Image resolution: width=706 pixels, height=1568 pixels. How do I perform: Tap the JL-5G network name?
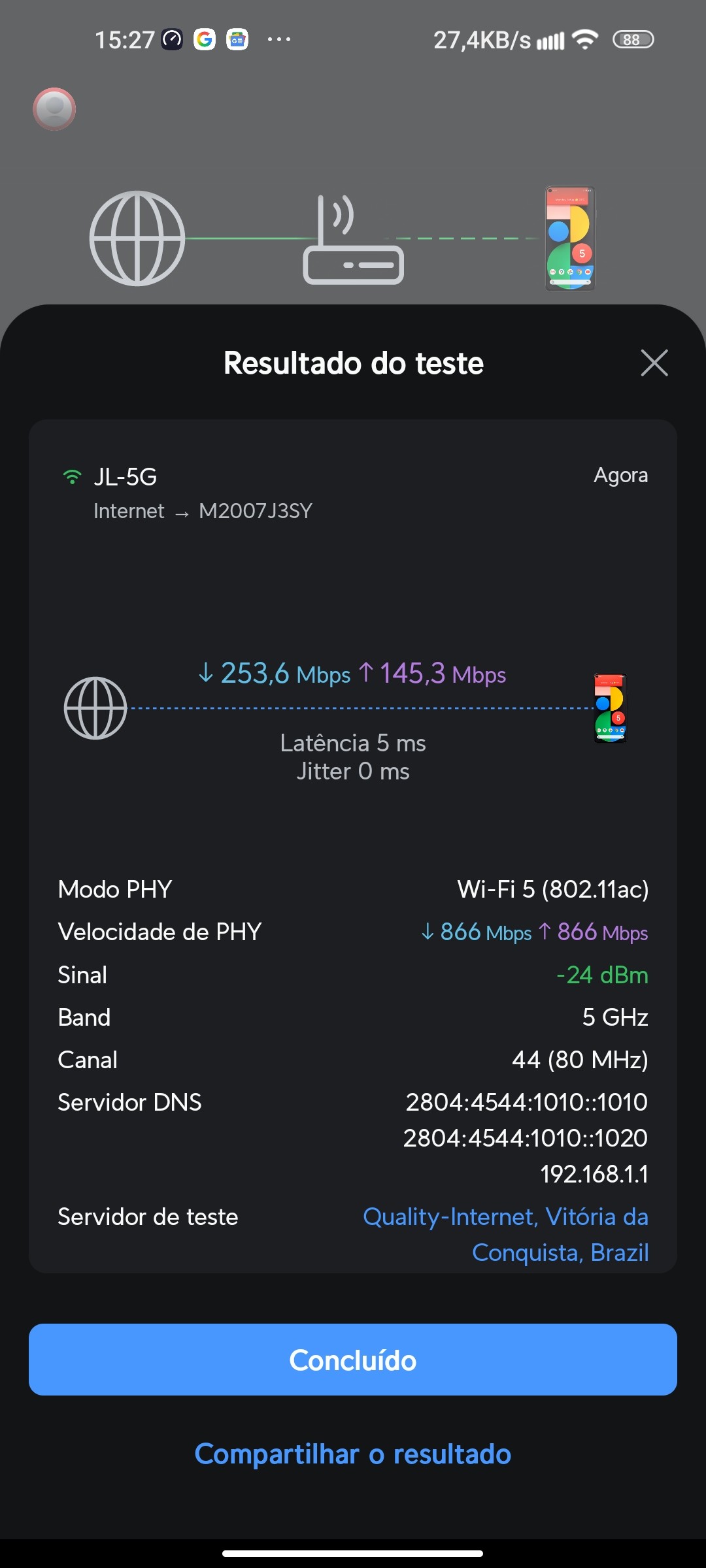click(x=126, y=477)
